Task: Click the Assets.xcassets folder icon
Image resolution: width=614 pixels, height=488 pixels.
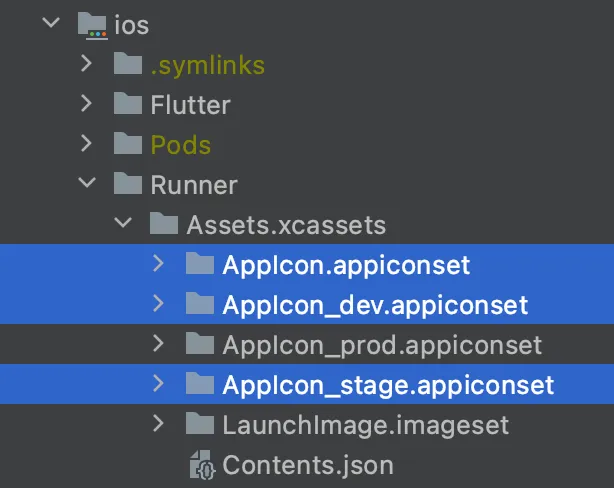Action: coord(163,224)
